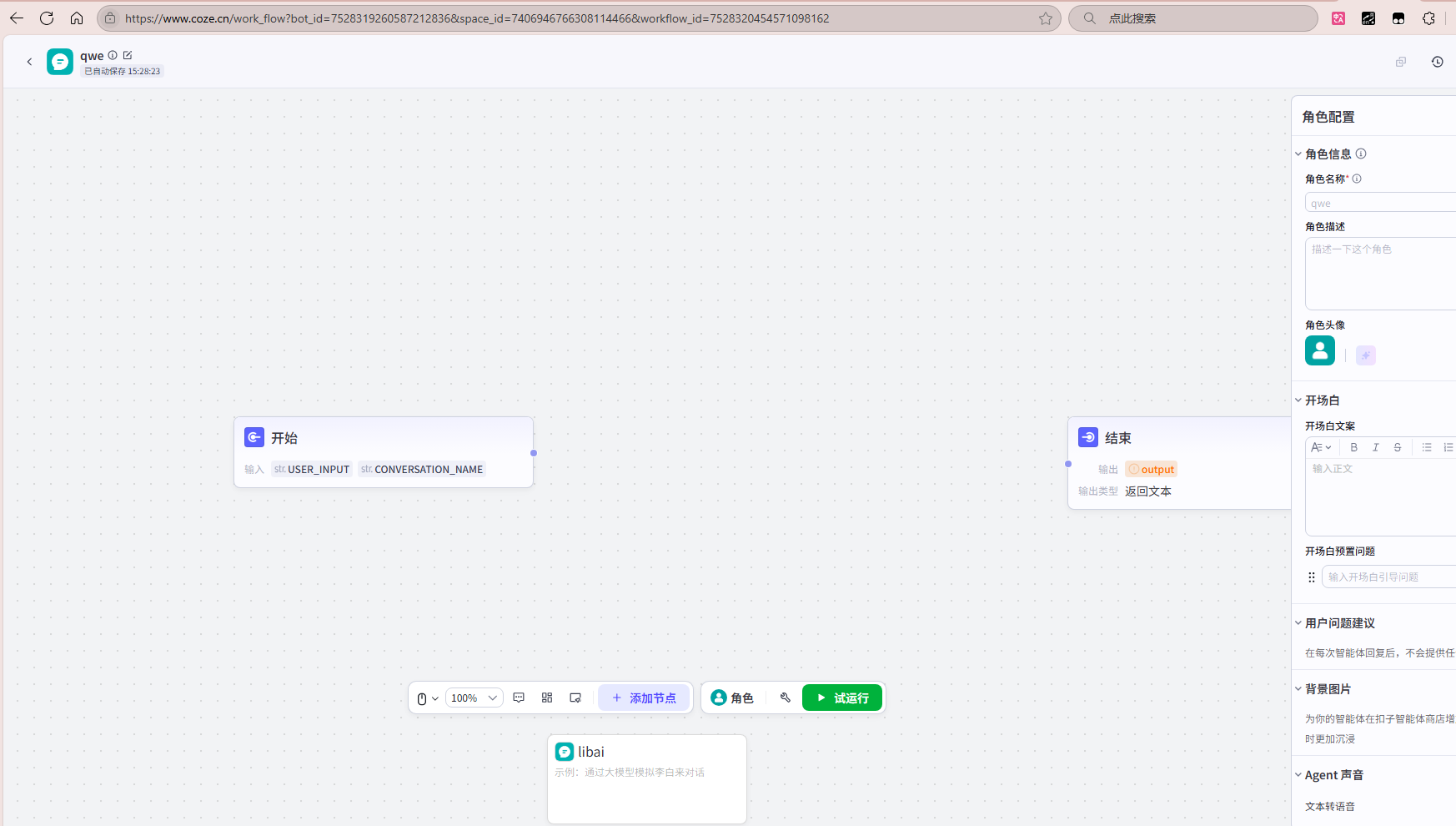Click the back arrow next to qwe
This screenshot has width=1456, height=826.
pos(29,62)
